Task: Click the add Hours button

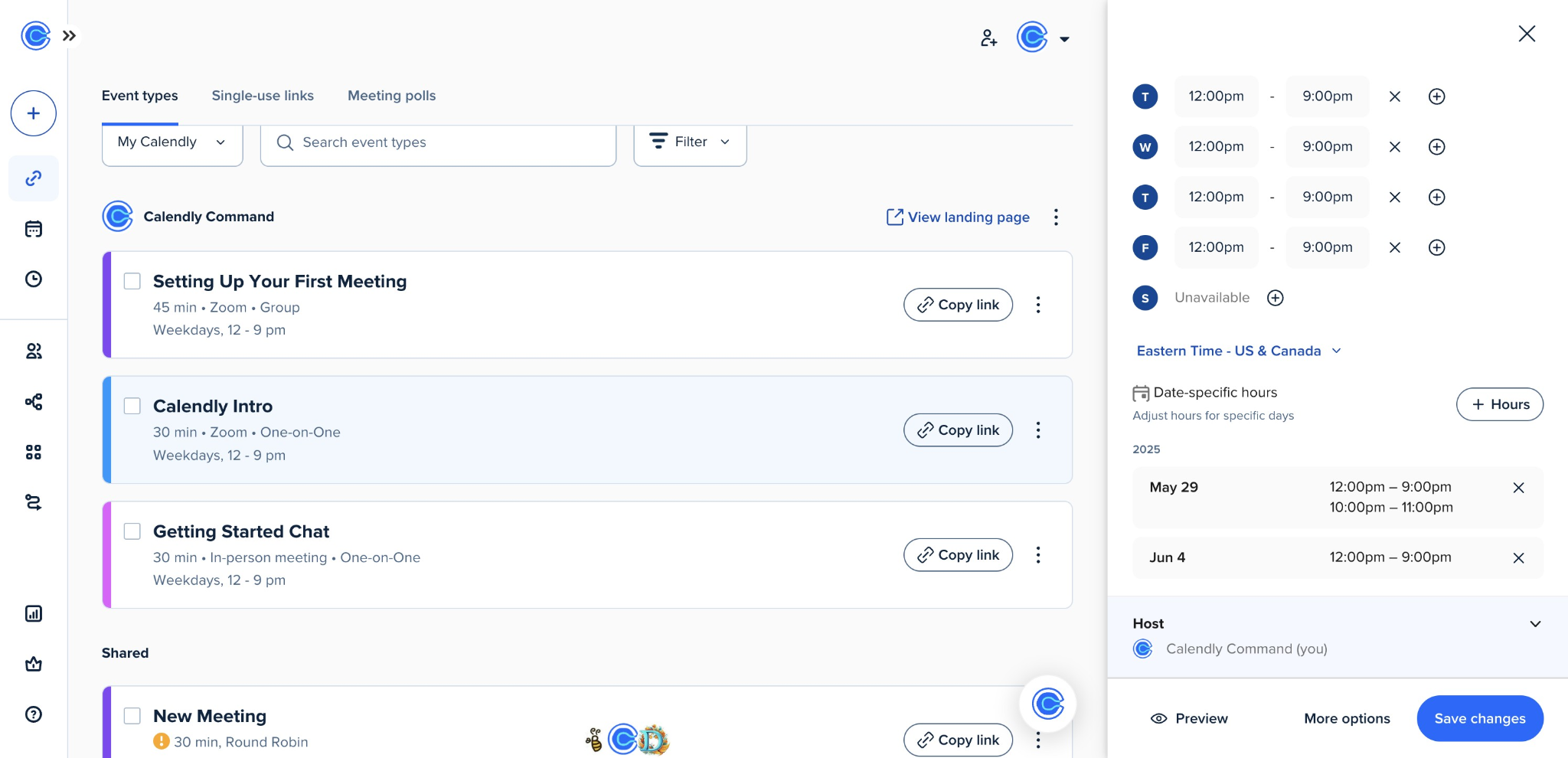Action: click(x=1500, y=404)
